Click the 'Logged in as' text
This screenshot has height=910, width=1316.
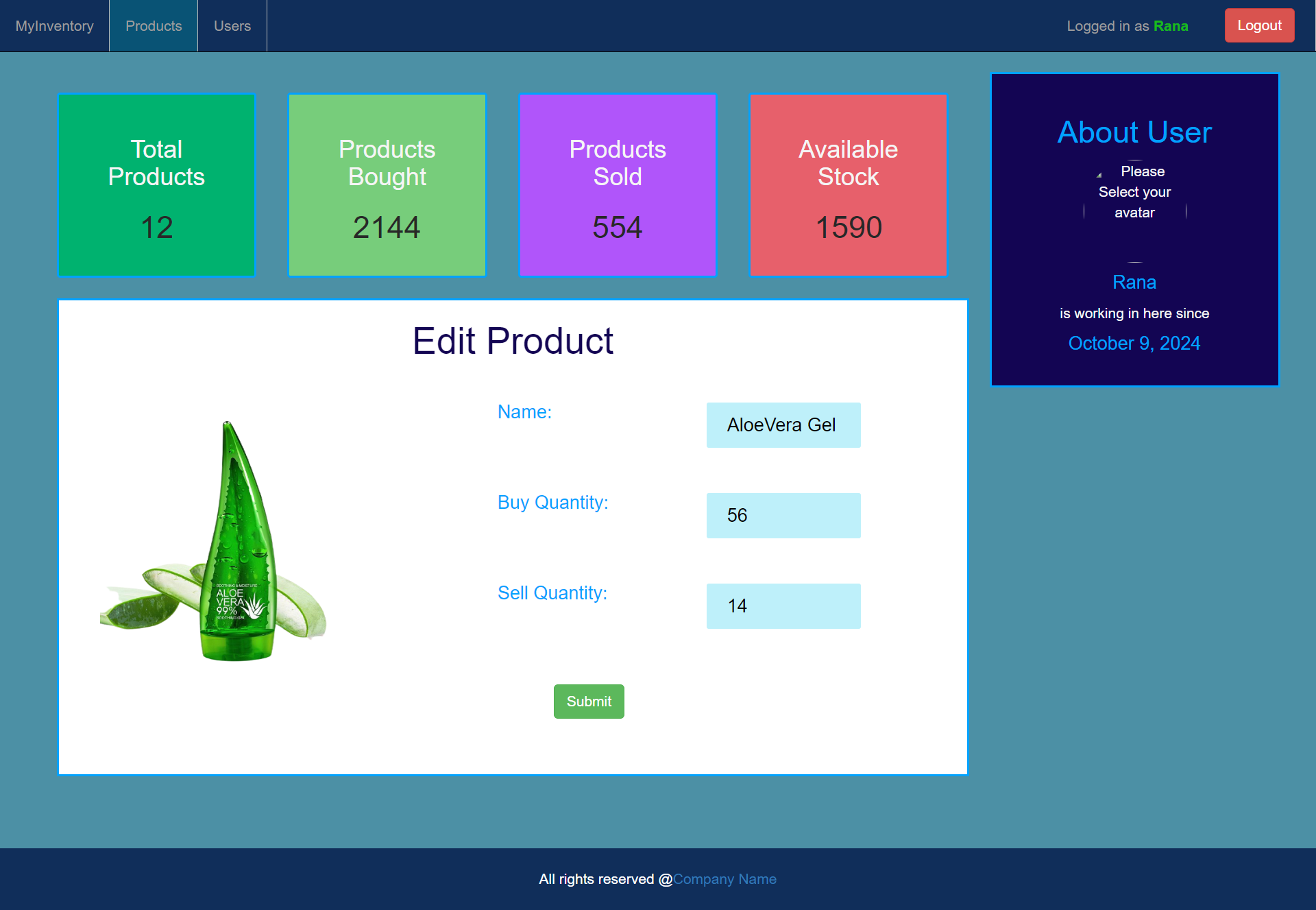(x=1108, y=26)
